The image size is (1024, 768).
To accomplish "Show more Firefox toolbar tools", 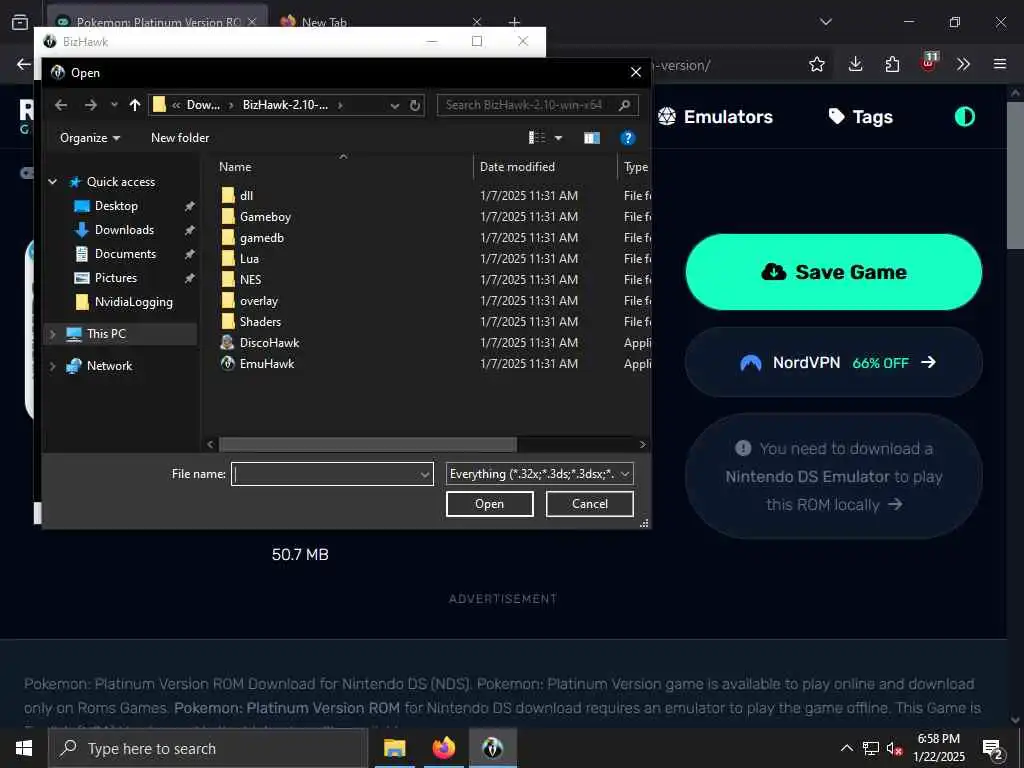I will pyautogui.click(x=963, y=64).
